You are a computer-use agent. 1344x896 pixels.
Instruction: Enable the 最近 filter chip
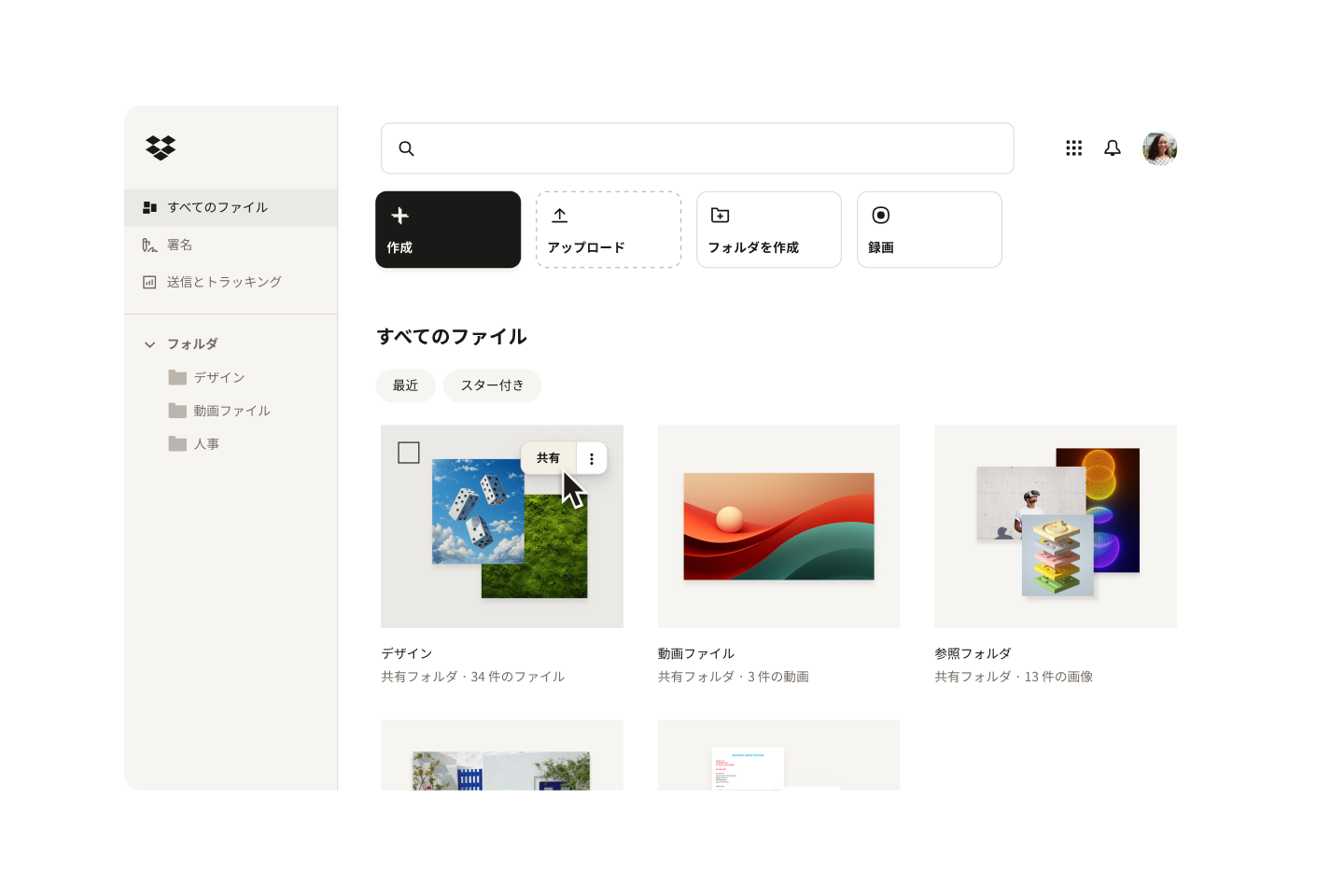(405, 385)
